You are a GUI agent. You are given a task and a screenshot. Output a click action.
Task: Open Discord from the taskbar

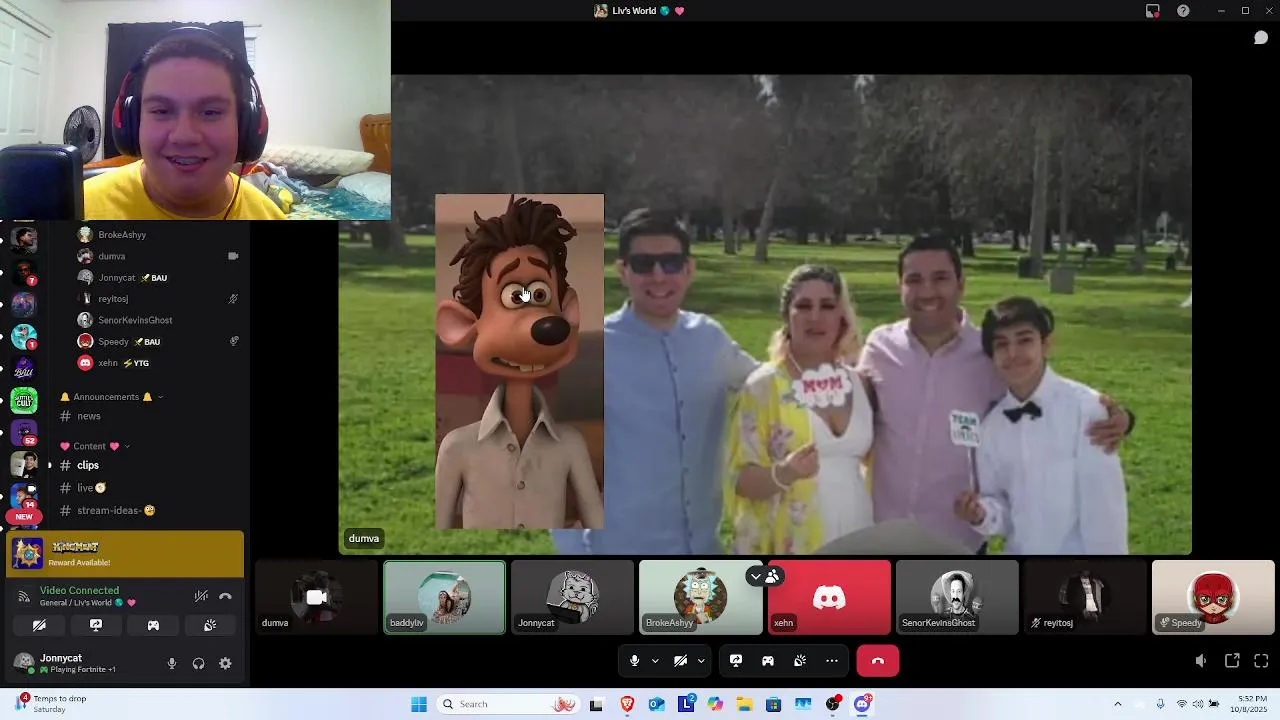tap(862, 704)
